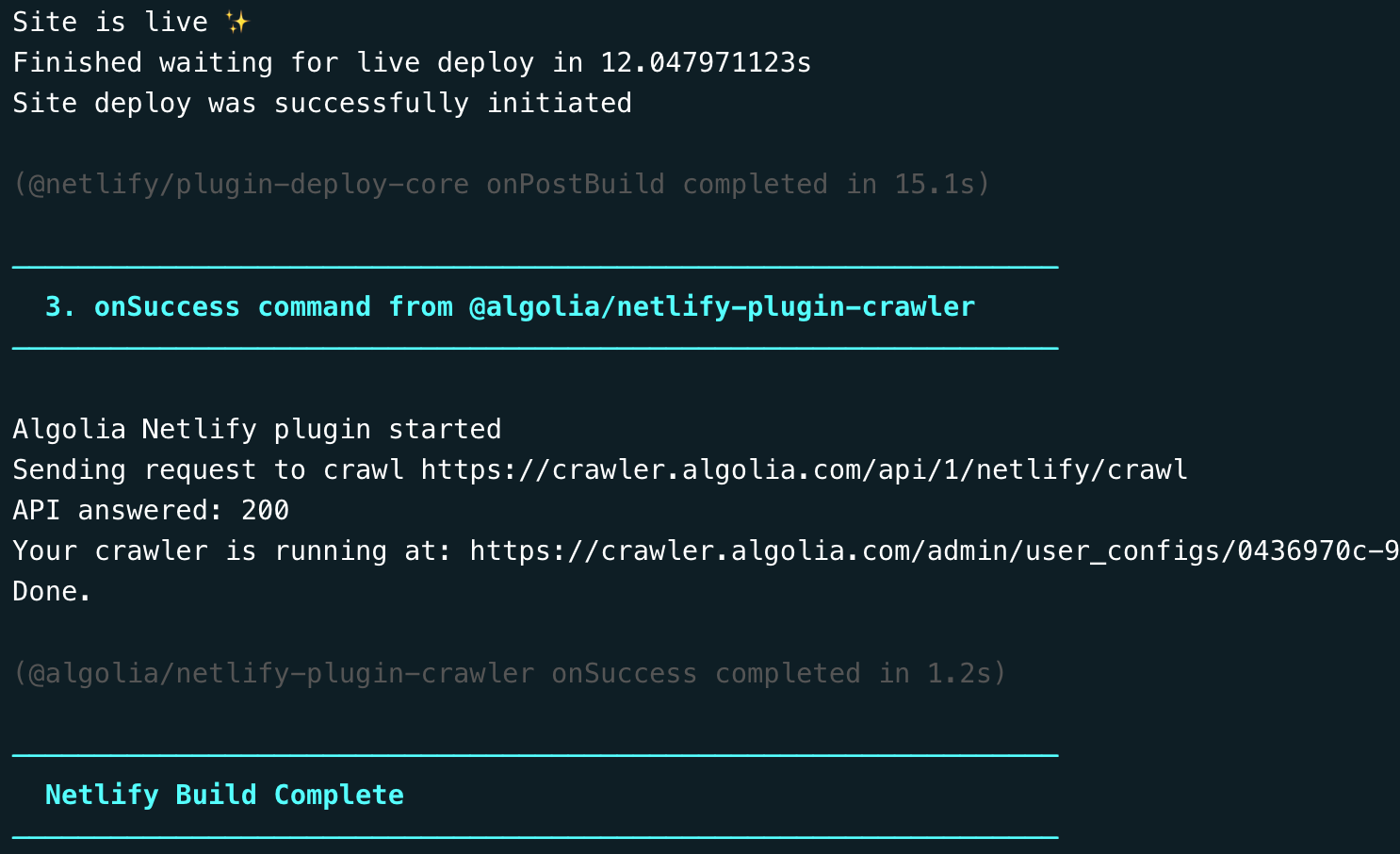Screen dimensions: 1400x854
Task: Click the "Finished waiting for live deploy" text
Action: coord(273,62)
